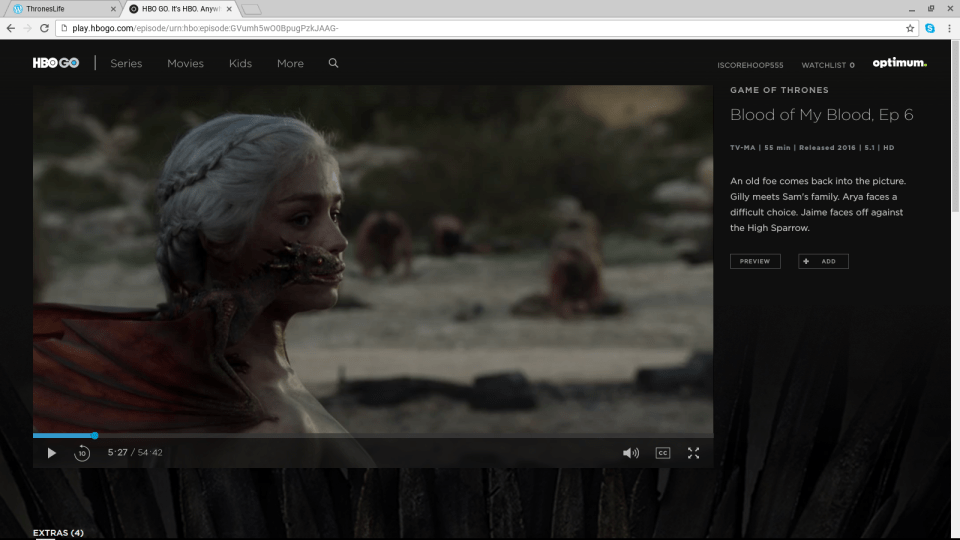Open the Series menu
Viewport: 960px width, 540px height.
[x=126, y=63]
